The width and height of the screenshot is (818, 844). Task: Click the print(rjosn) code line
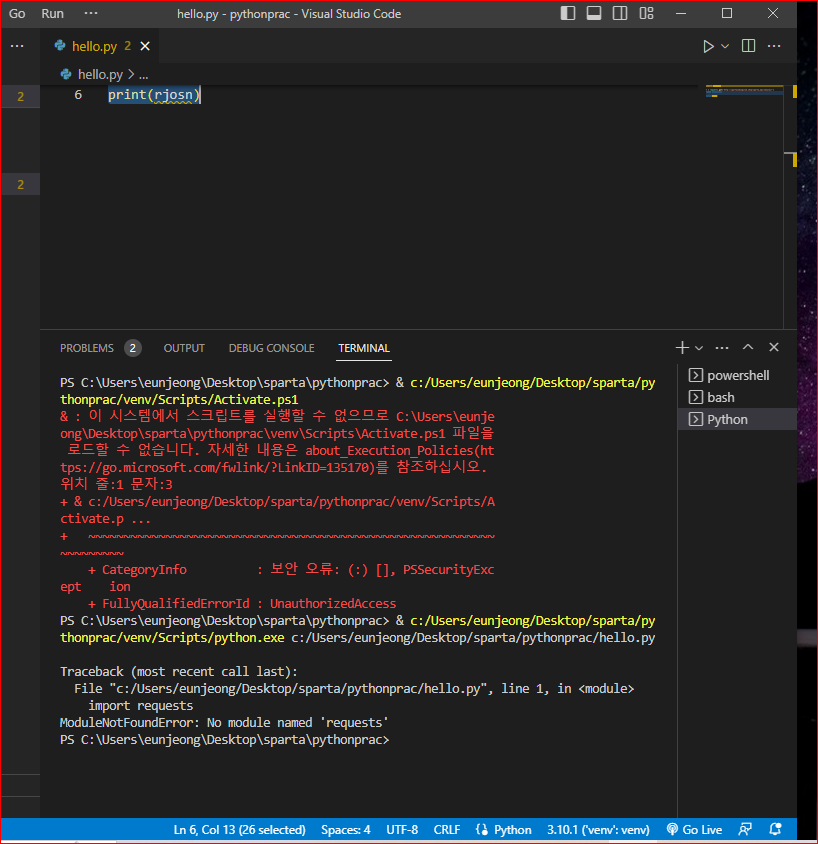(154, 95)
